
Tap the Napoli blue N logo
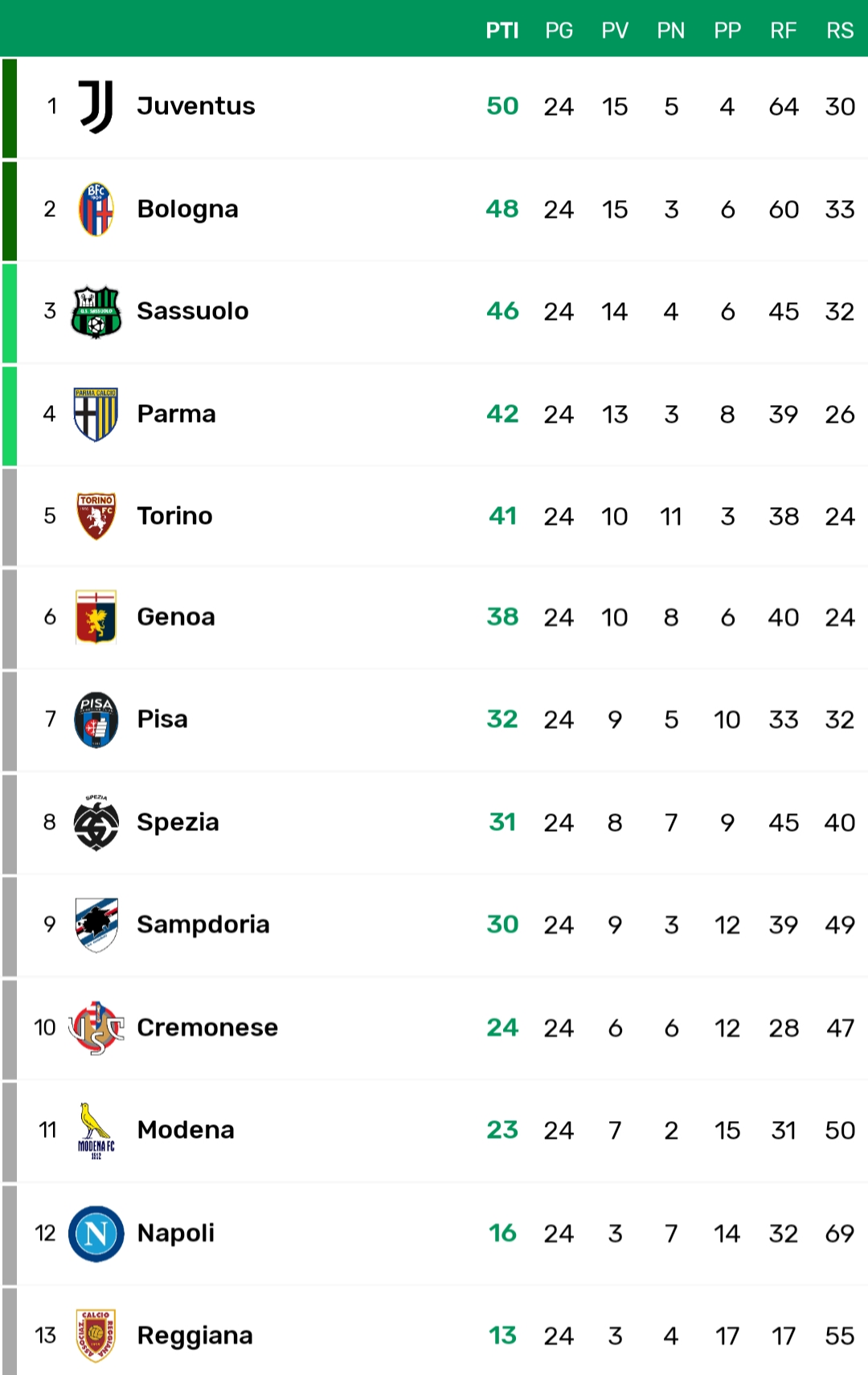pos(96,1233)
